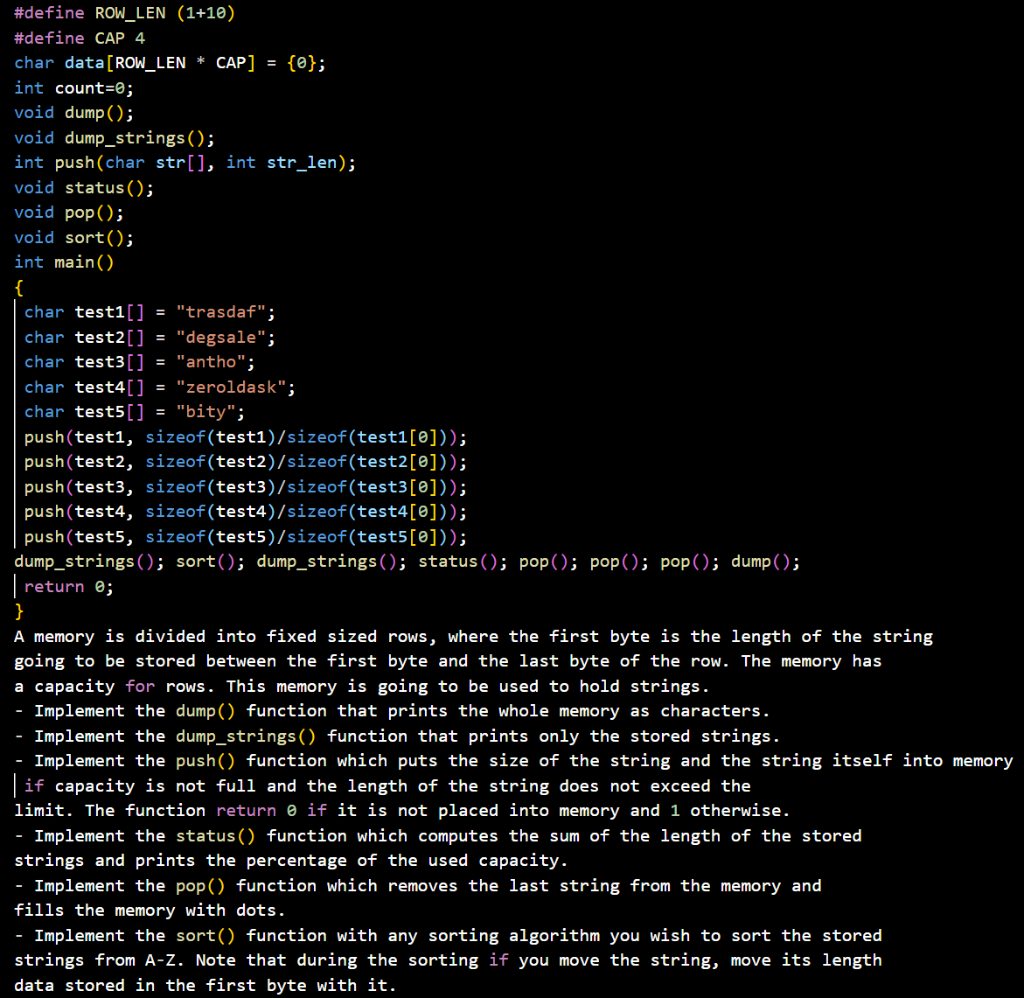The image size is (1024, 998).
Task: Select the "trasdaf" string literal
Action: (x=223, y=312)
